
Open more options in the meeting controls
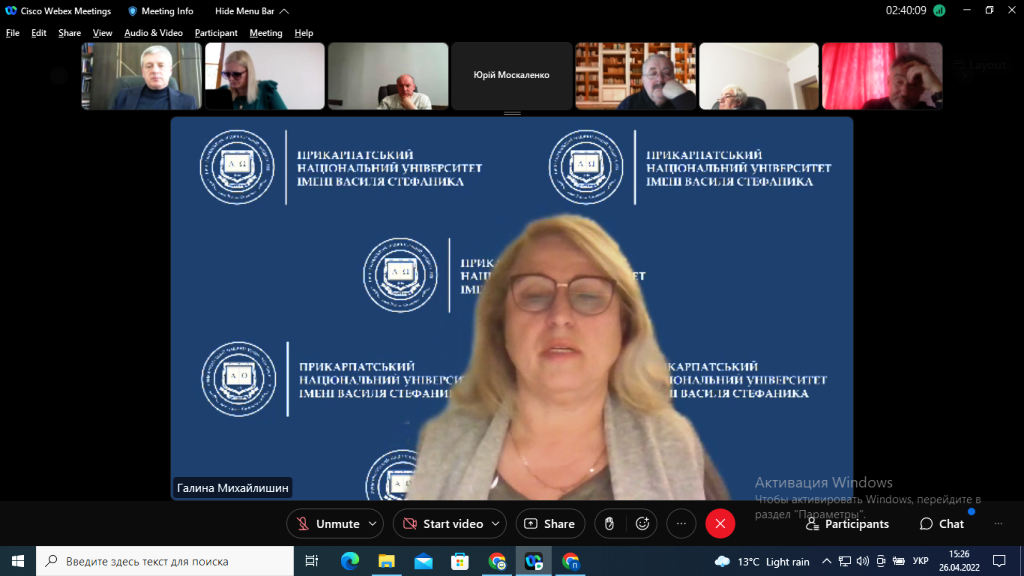tap(681, 523)
